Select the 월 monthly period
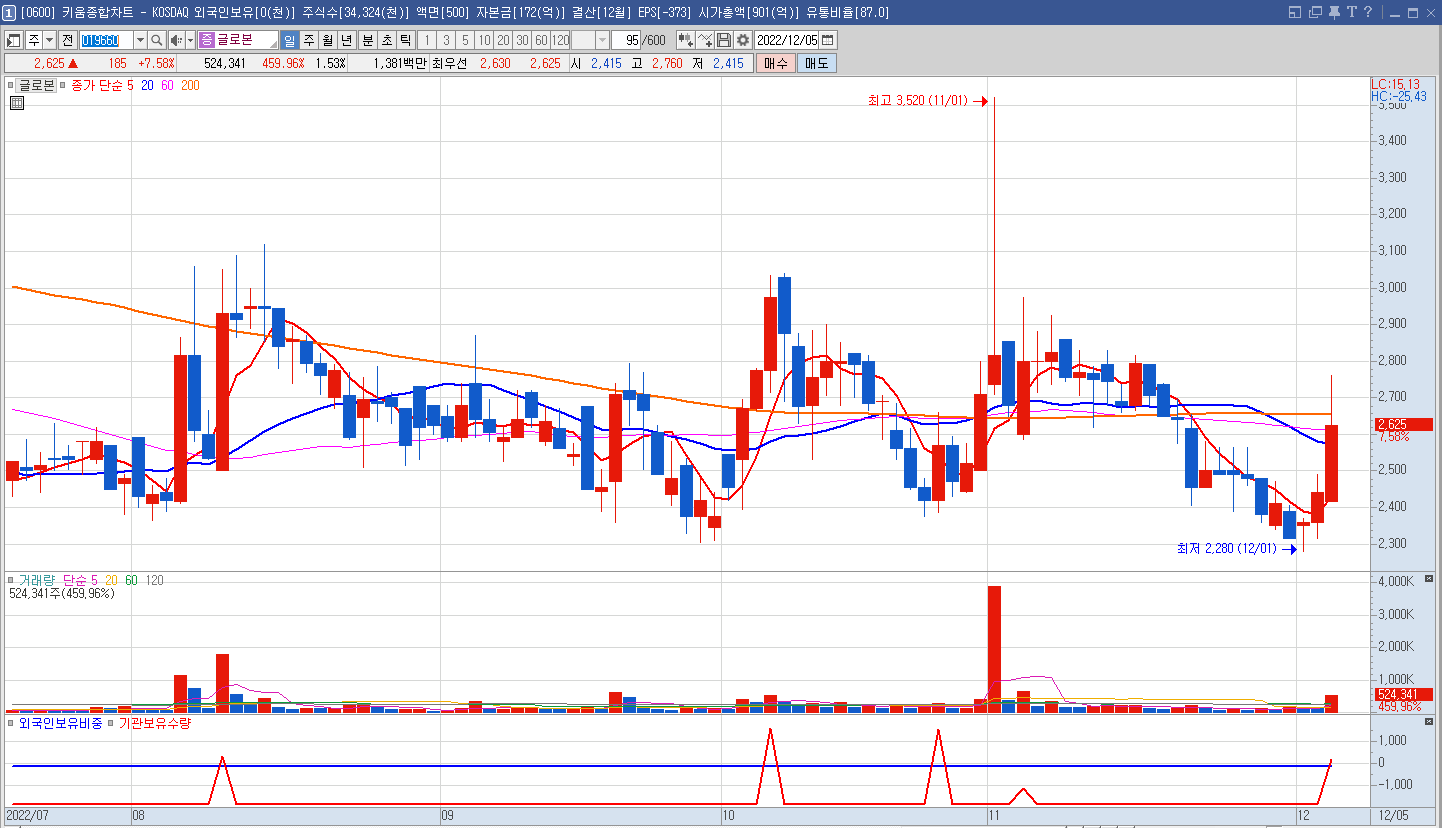1442x828 pixels. coord(328,40)
